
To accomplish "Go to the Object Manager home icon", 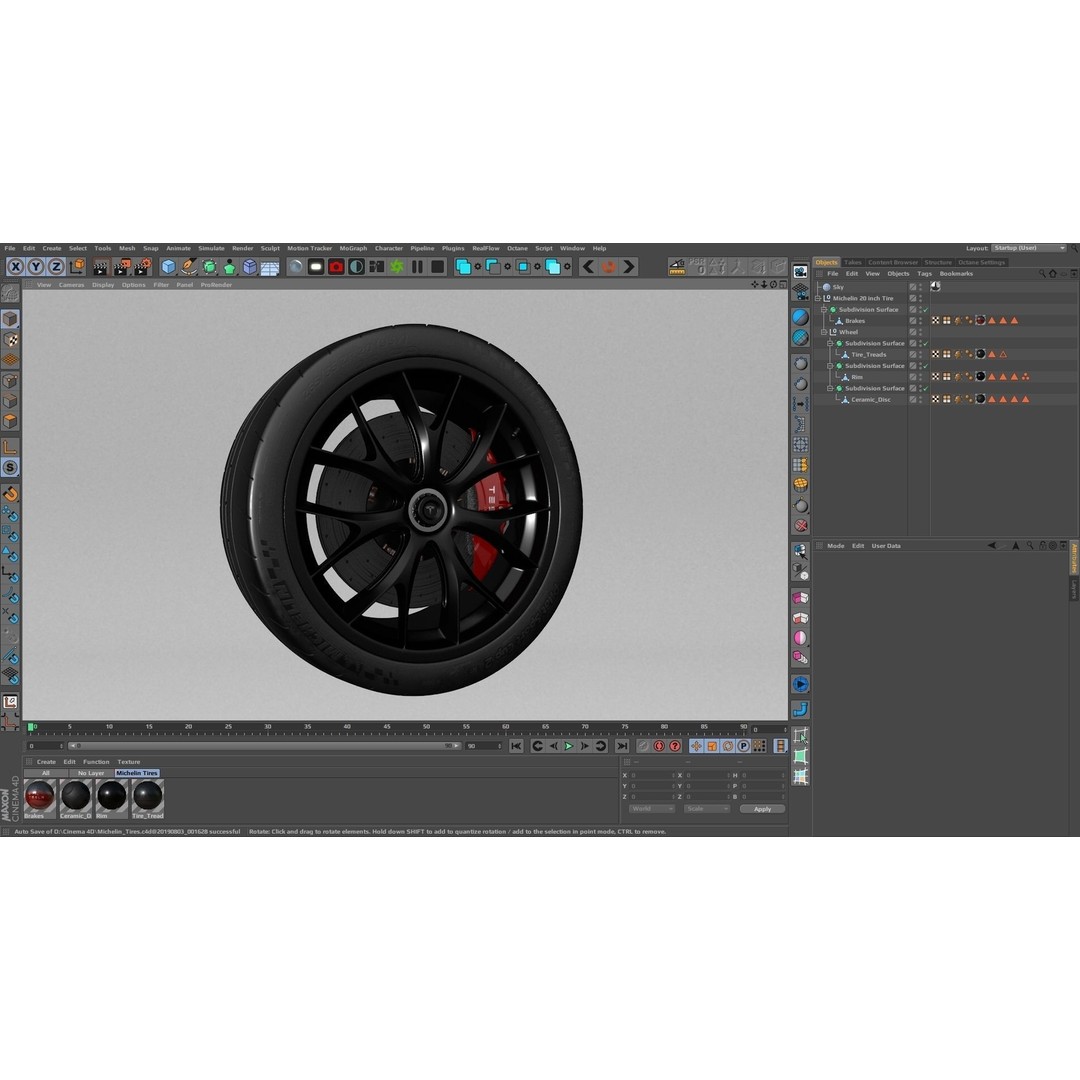I will point(1052,273).
